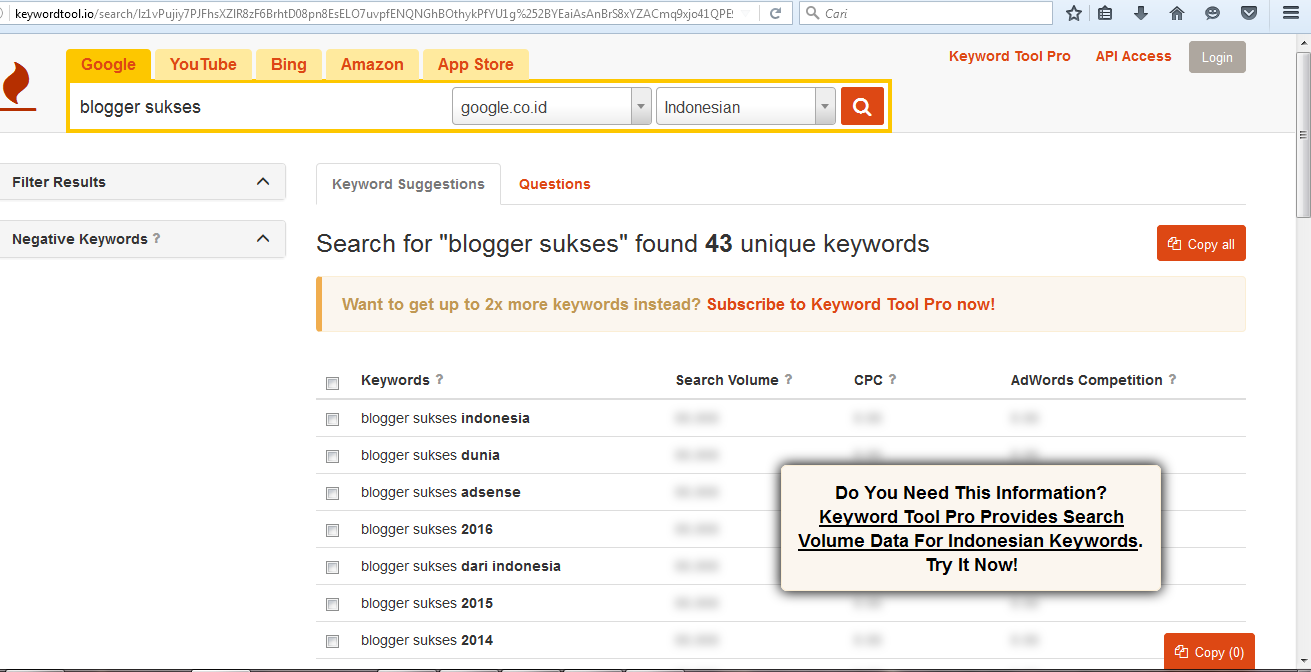Screen dimensions: 1311x672
Task: Click the Login button
Action: click(x=1217, y=57)
